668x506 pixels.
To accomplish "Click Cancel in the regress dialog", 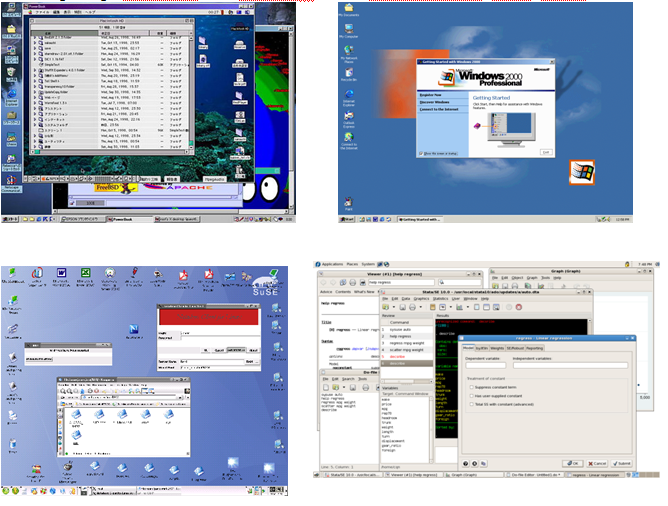I will [x=597, y=463].
